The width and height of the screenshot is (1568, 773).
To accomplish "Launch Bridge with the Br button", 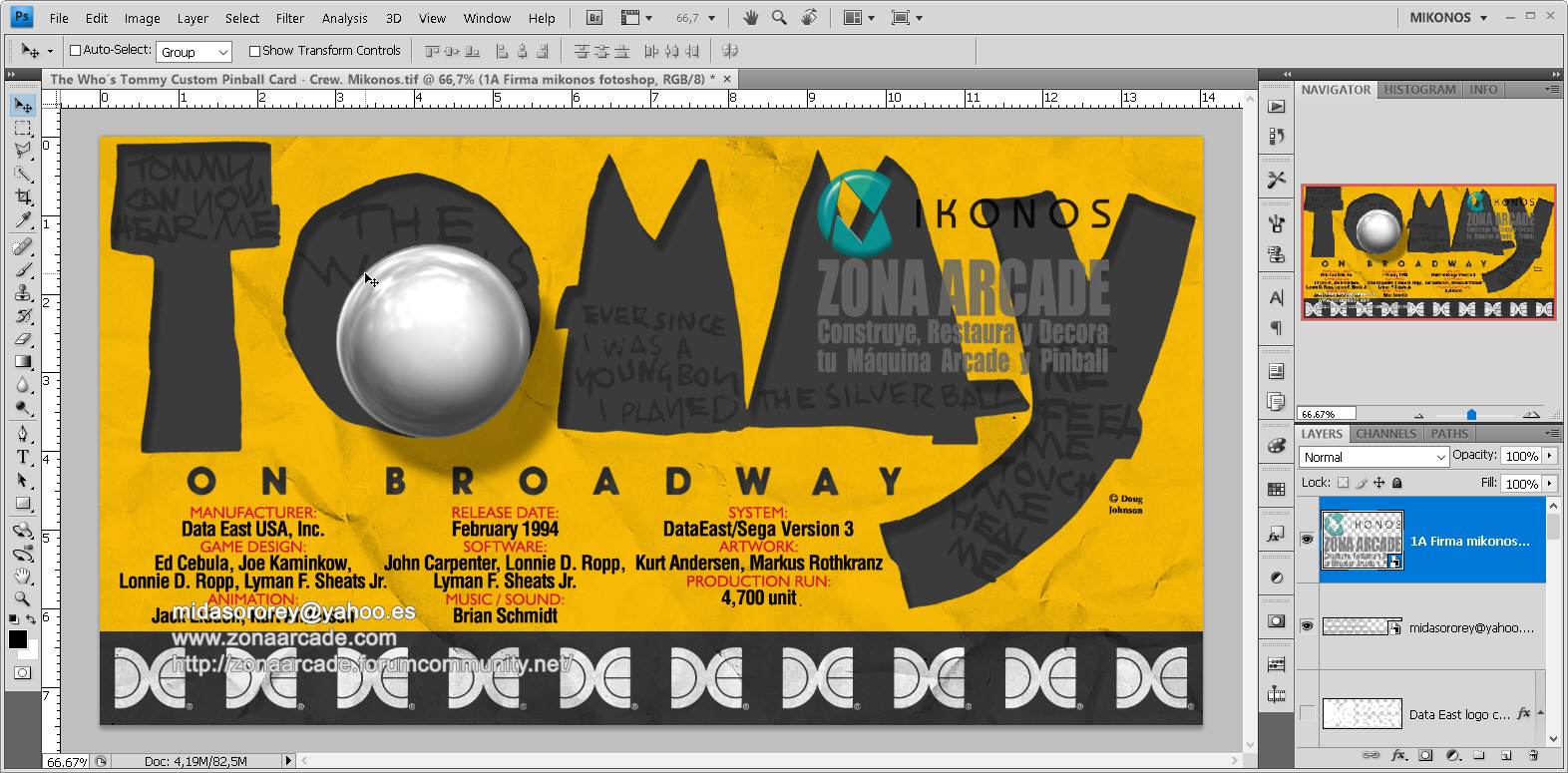I will (594, 18).
